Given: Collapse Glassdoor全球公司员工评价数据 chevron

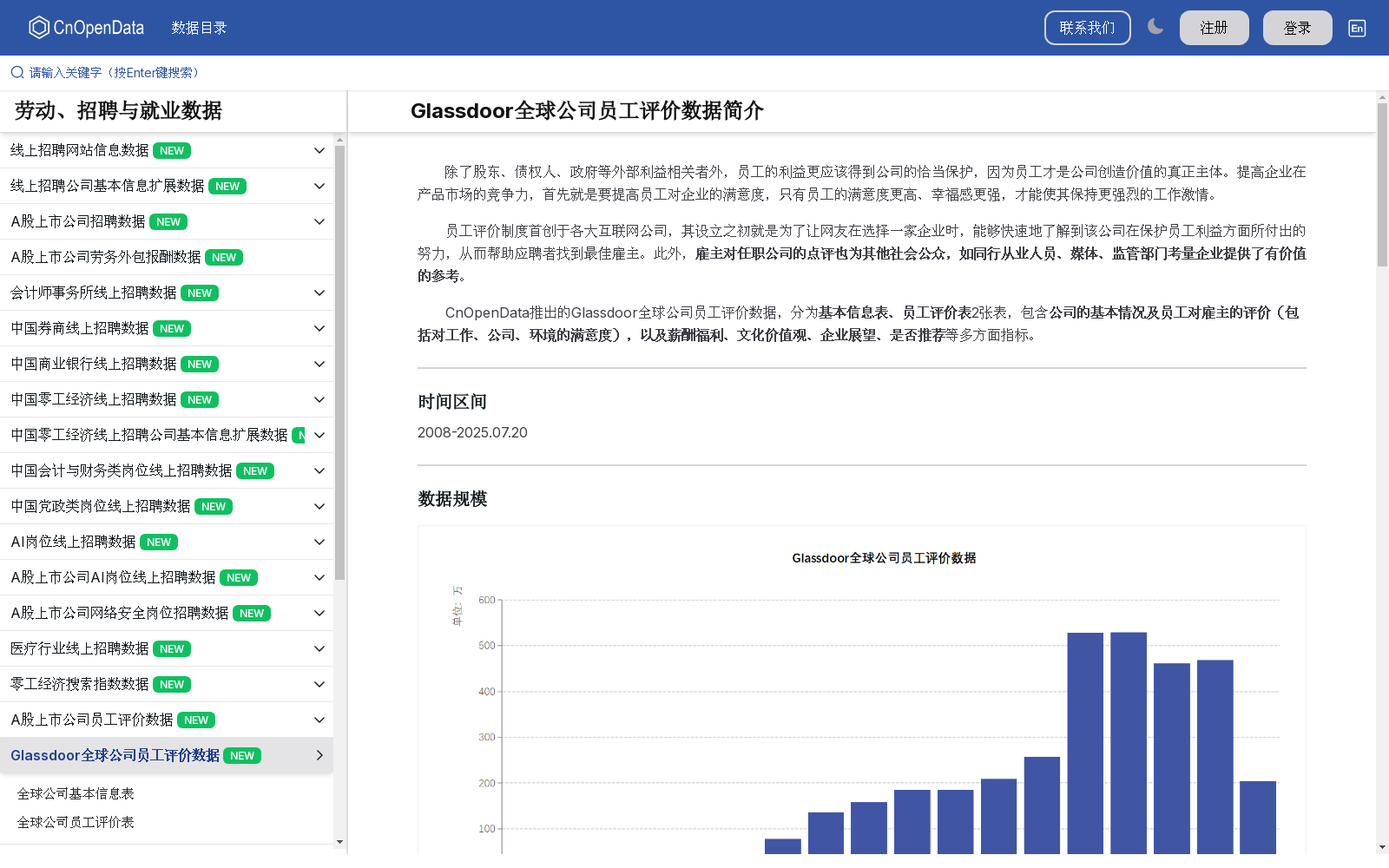Looking at the screenshot, I should pyautogui.click(x=319, y=755).
